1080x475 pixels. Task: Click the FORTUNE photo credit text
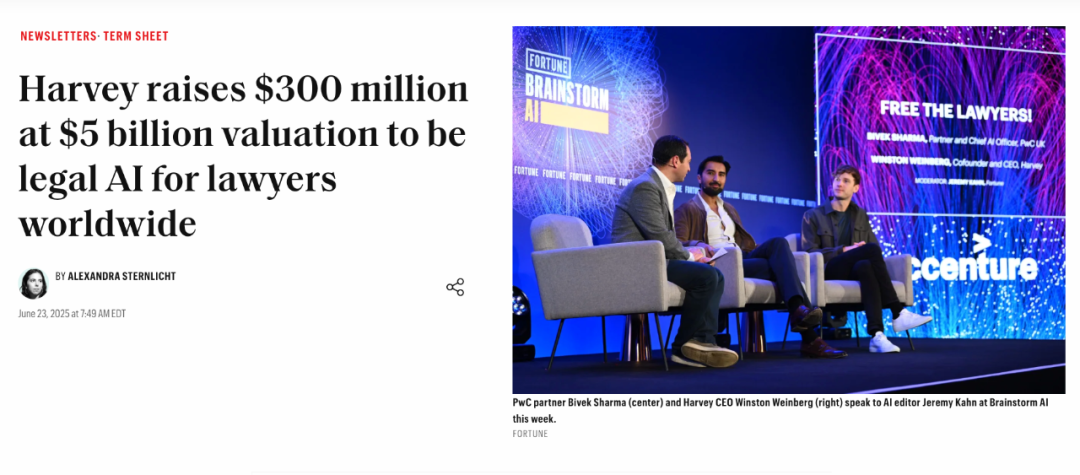(x=530, y=434)
